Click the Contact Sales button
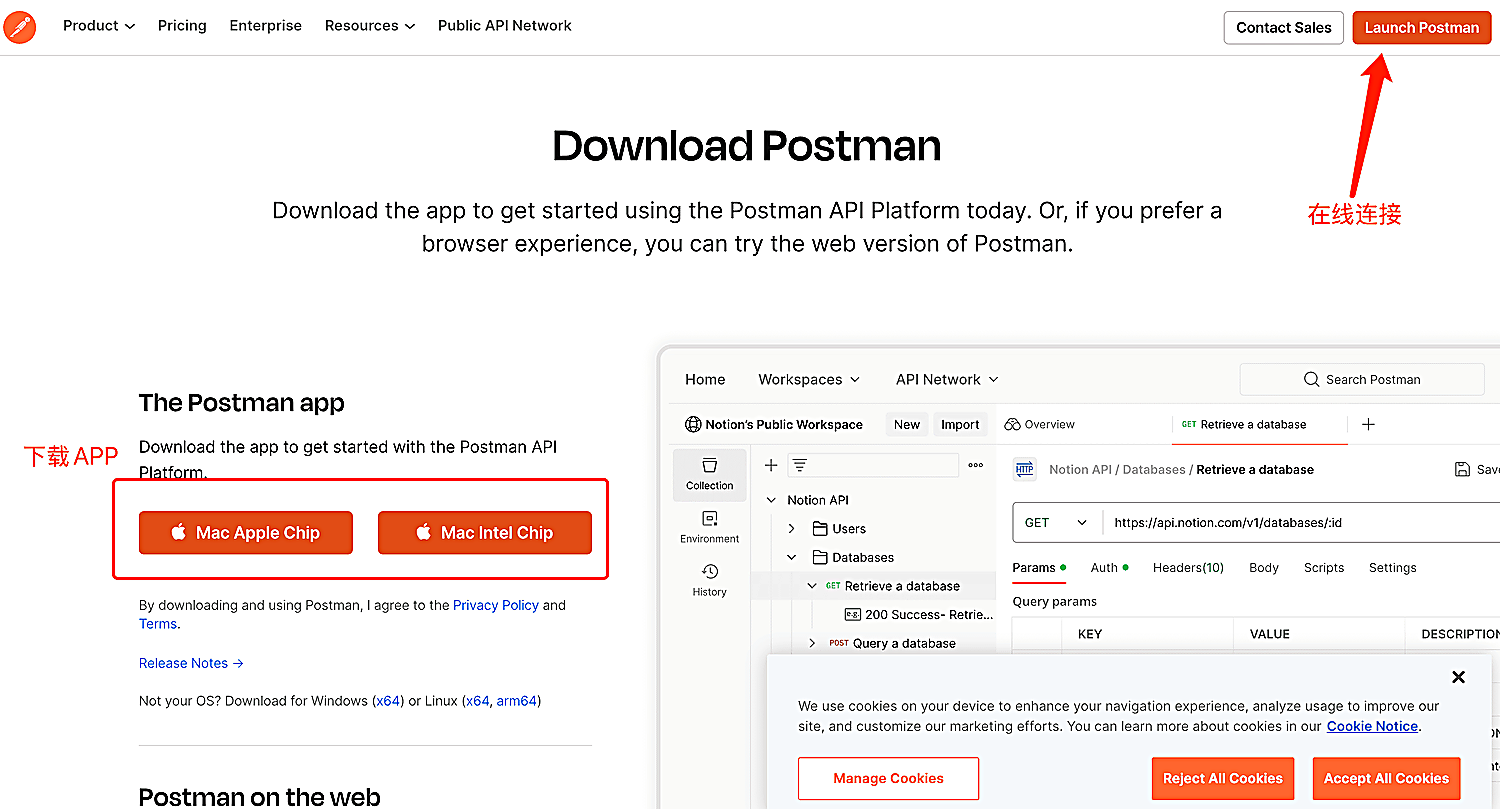Image resolution: width=1500 pixels, height=809 pixels. point(1284,28)
